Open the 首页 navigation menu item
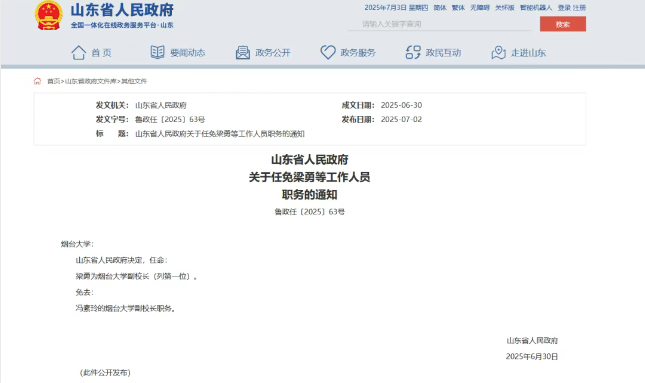The image size is (645, 383). click(x=101, y=53)
